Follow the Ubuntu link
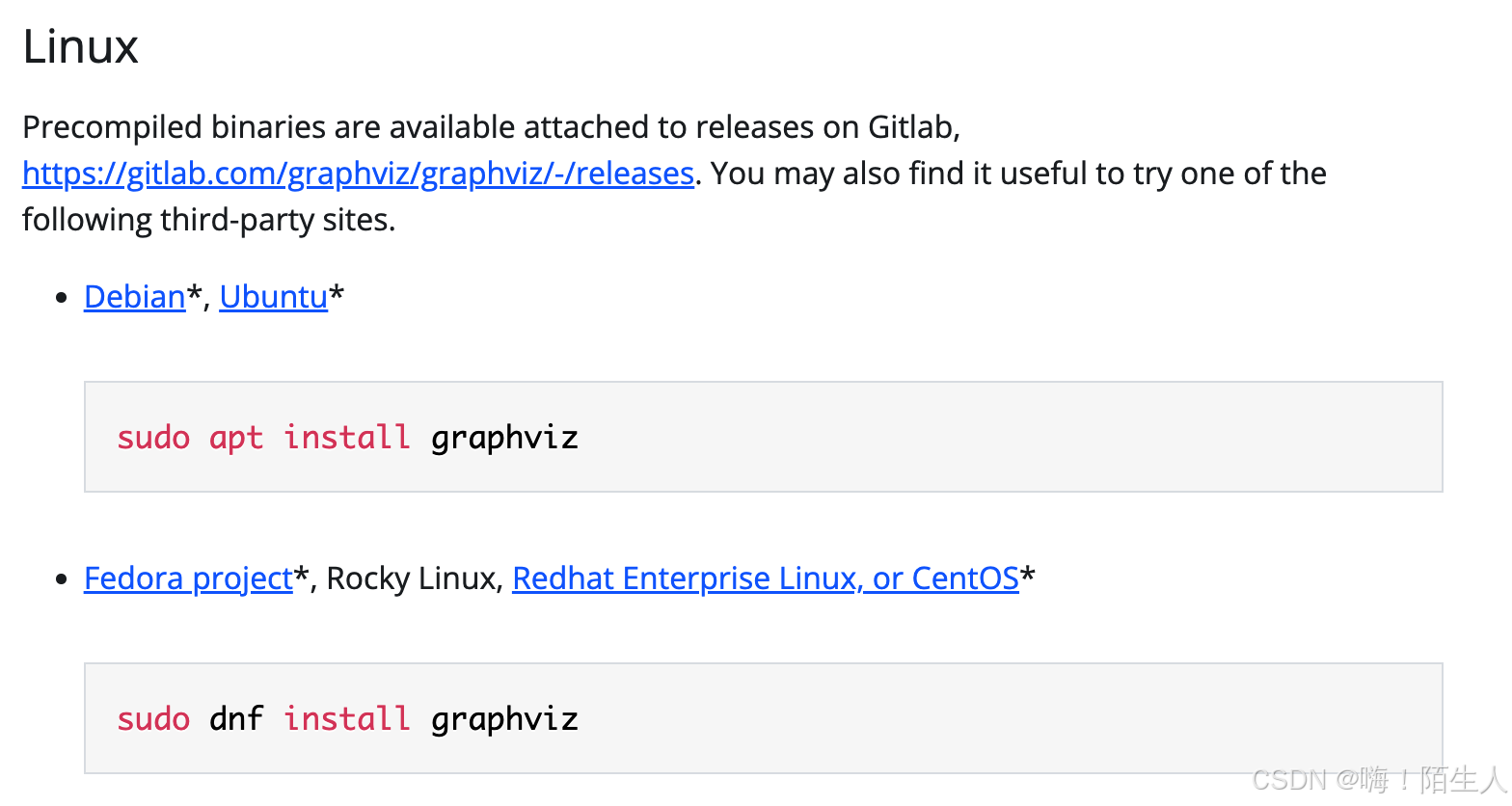The image size is (1512, 806). pyautogui.click(x=274, y=297)
